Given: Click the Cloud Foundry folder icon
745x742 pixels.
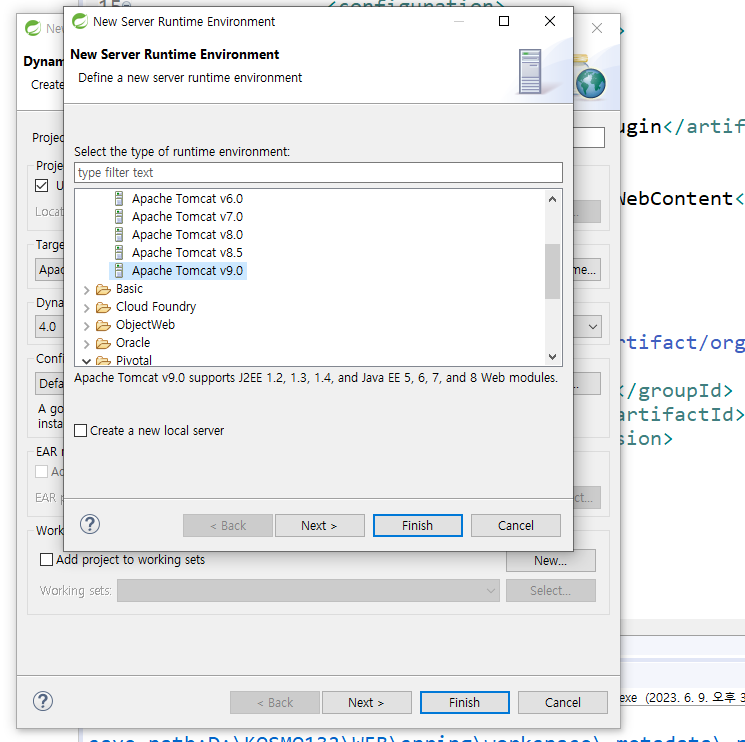Looking at the screenshot, I should (103, 307).
